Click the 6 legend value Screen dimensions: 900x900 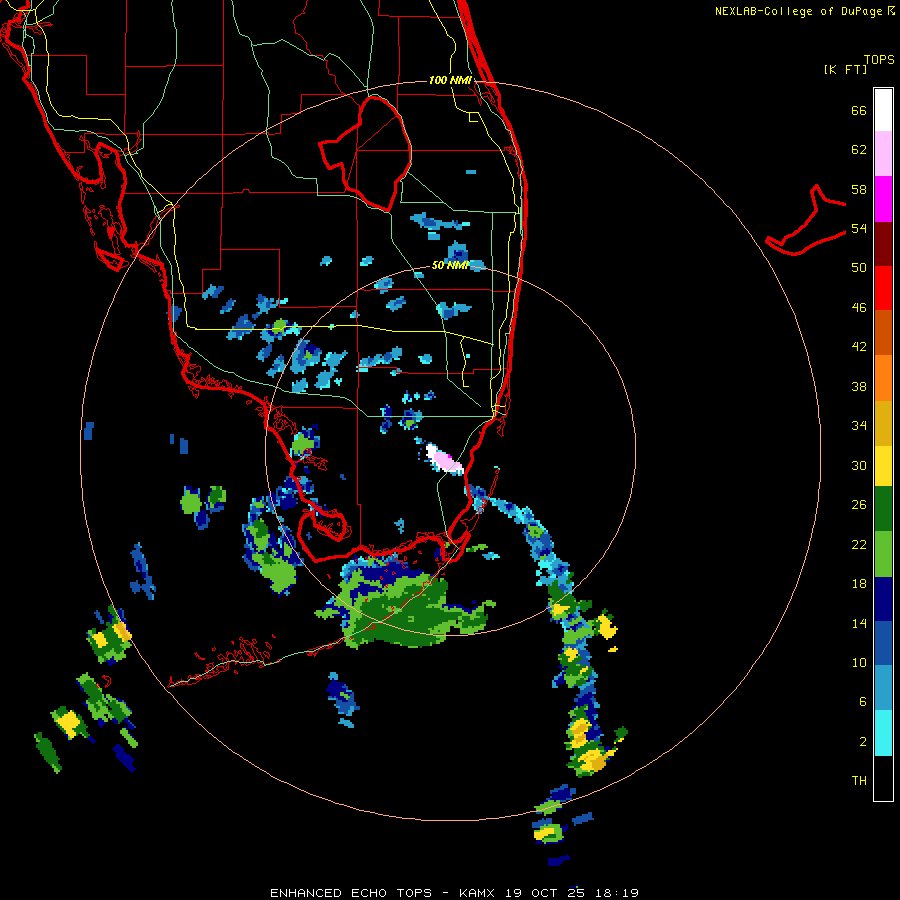click(x=863, y=701)
